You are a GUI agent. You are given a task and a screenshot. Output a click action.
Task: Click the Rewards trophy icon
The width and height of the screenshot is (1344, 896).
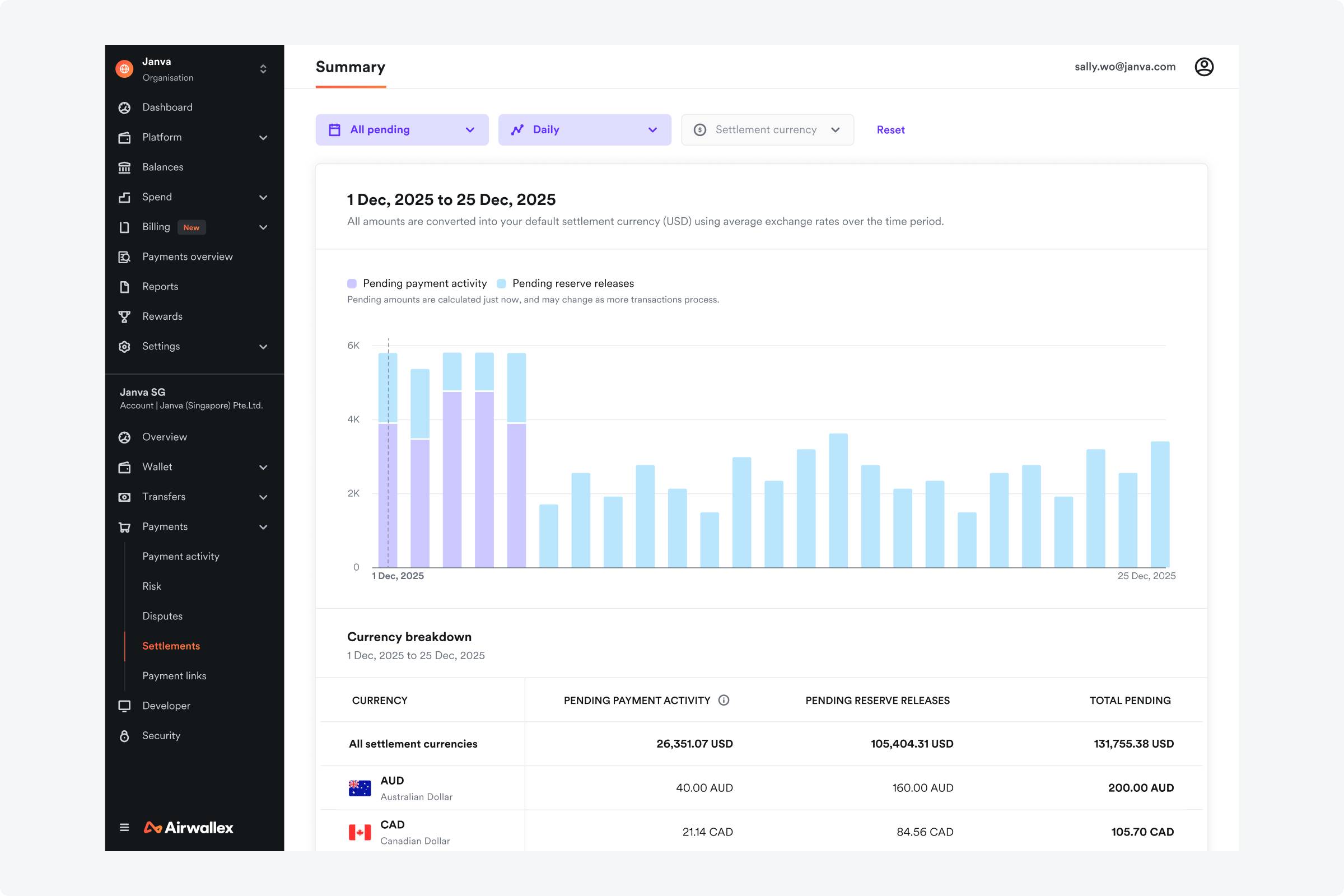point(124,316)
